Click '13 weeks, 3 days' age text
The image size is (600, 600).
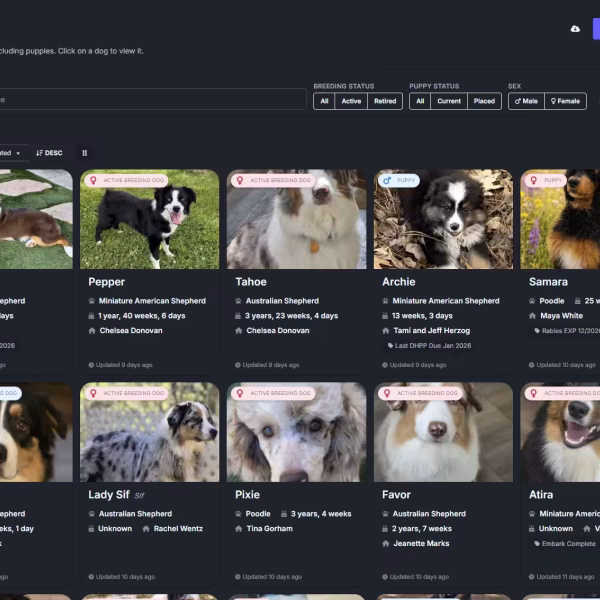coord(422,316)
